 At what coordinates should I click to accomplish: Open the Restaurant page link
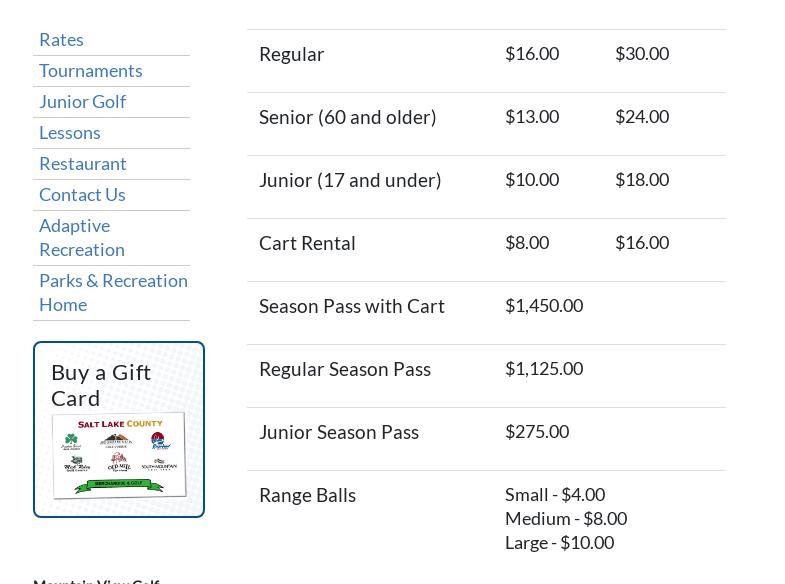pos(82,163)
